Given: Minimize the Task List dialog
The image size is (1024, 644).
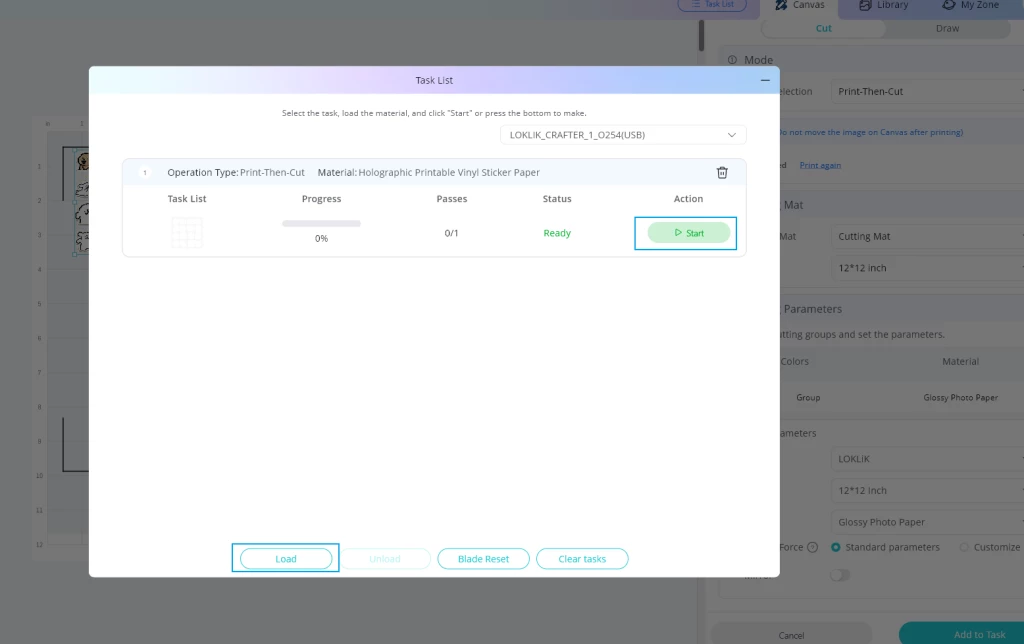Looking at the screenshot, I should click(x=765, y=80).
